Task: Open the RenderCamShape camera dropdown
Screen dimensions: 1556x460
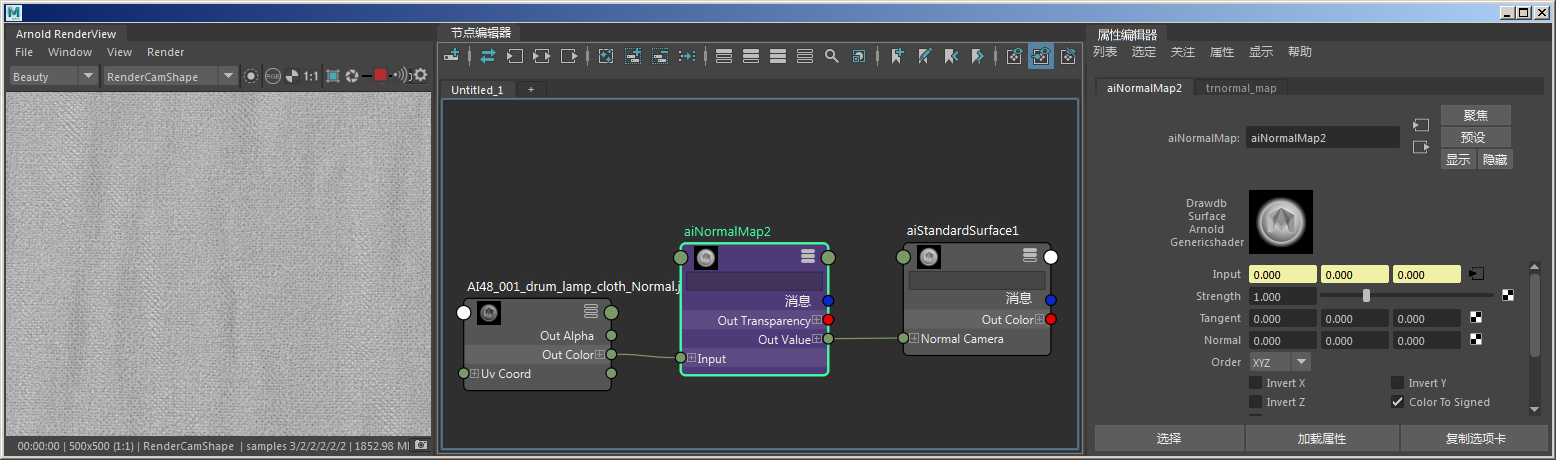Action: coord(170,77)
